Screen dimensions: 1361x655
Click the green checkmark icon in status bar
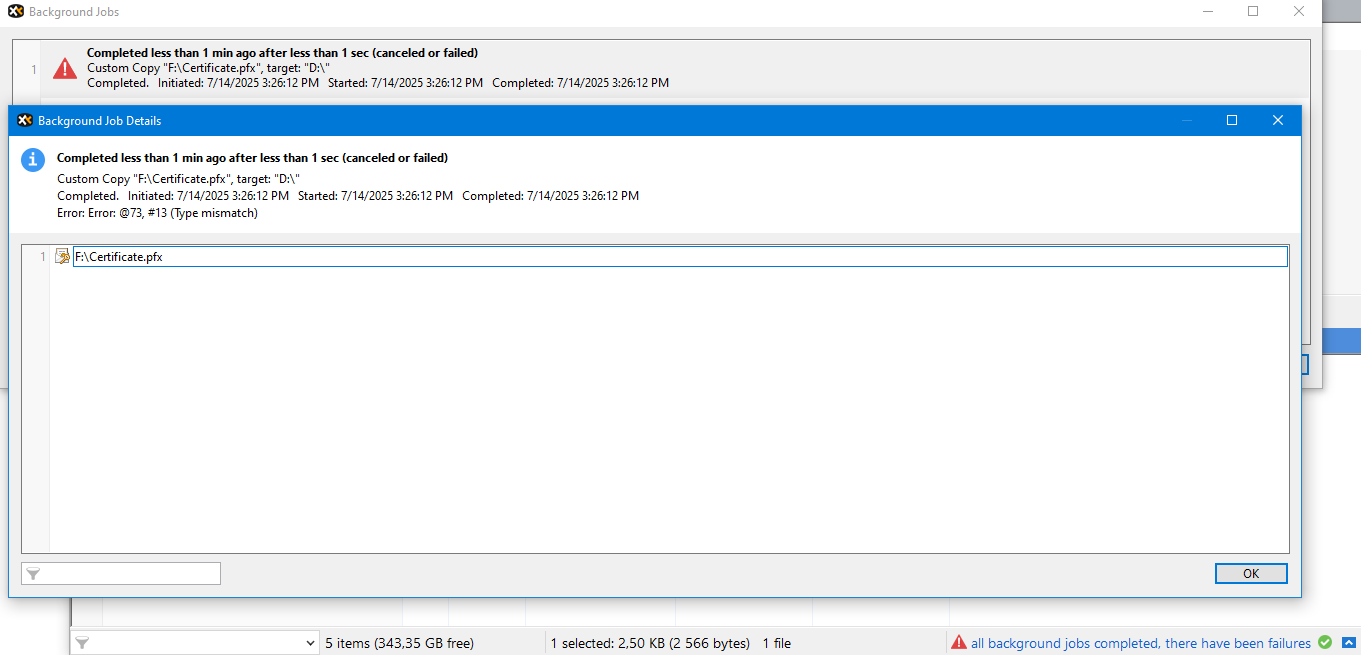click(x=1325, y=643)
